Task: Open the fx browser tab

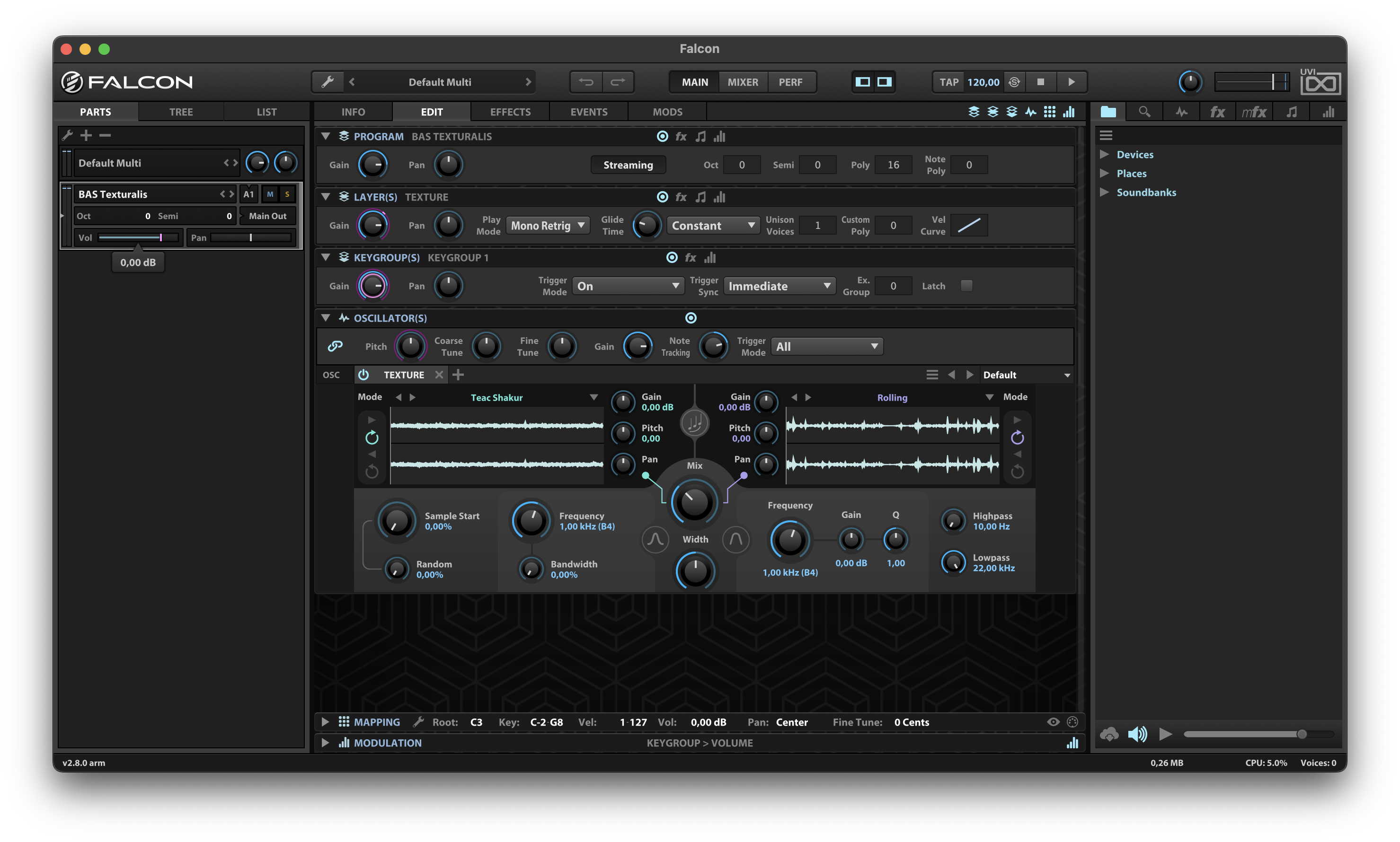Action: pyautogui.click(x=1217, y=112)
